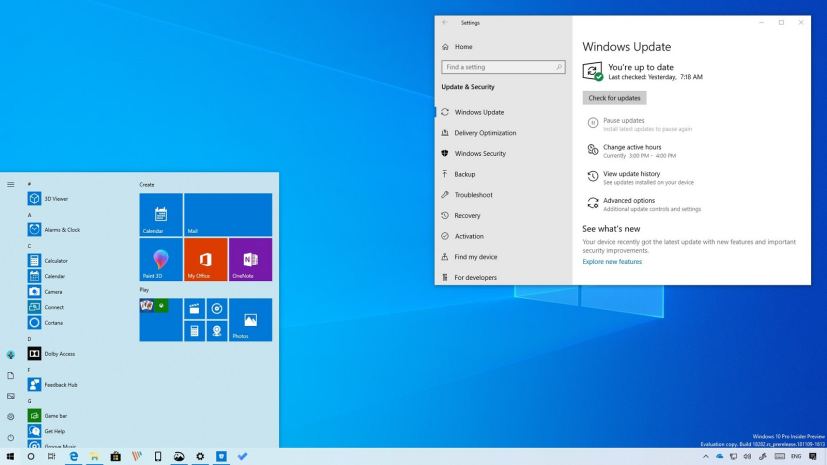Click Explore new features link

click(612, 261)
